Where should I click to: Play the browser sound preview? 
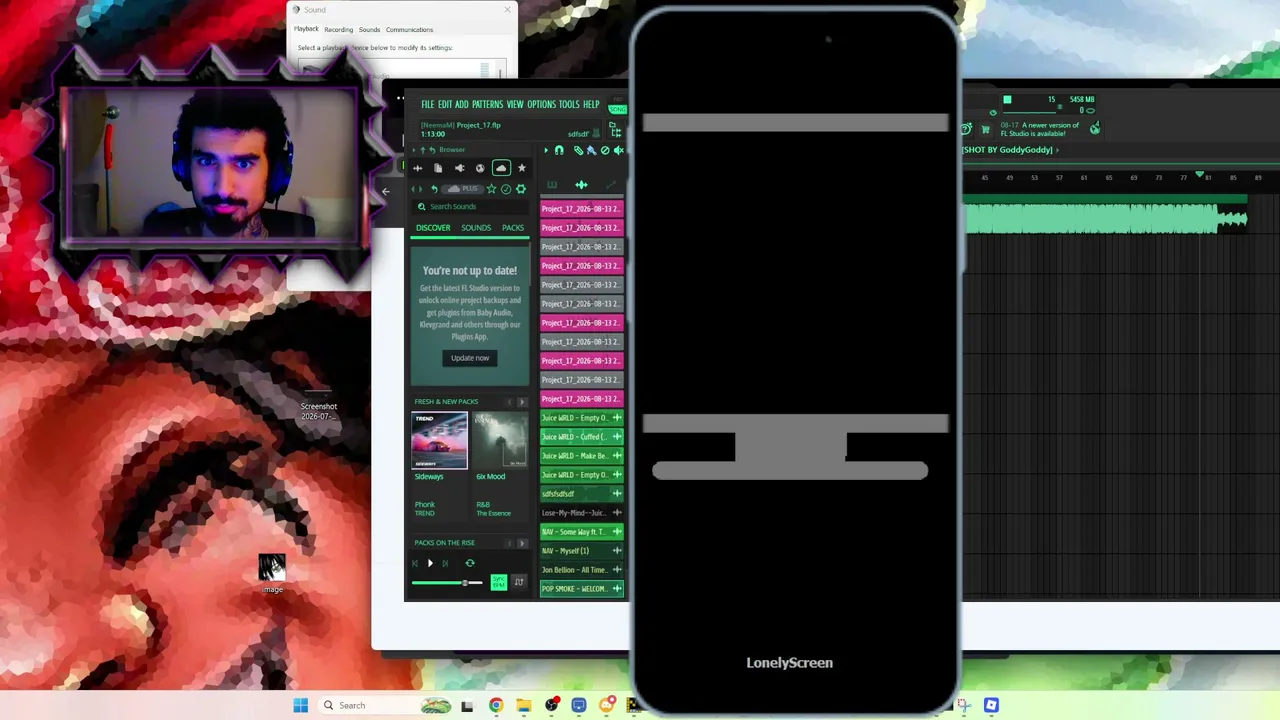[431, 563]
